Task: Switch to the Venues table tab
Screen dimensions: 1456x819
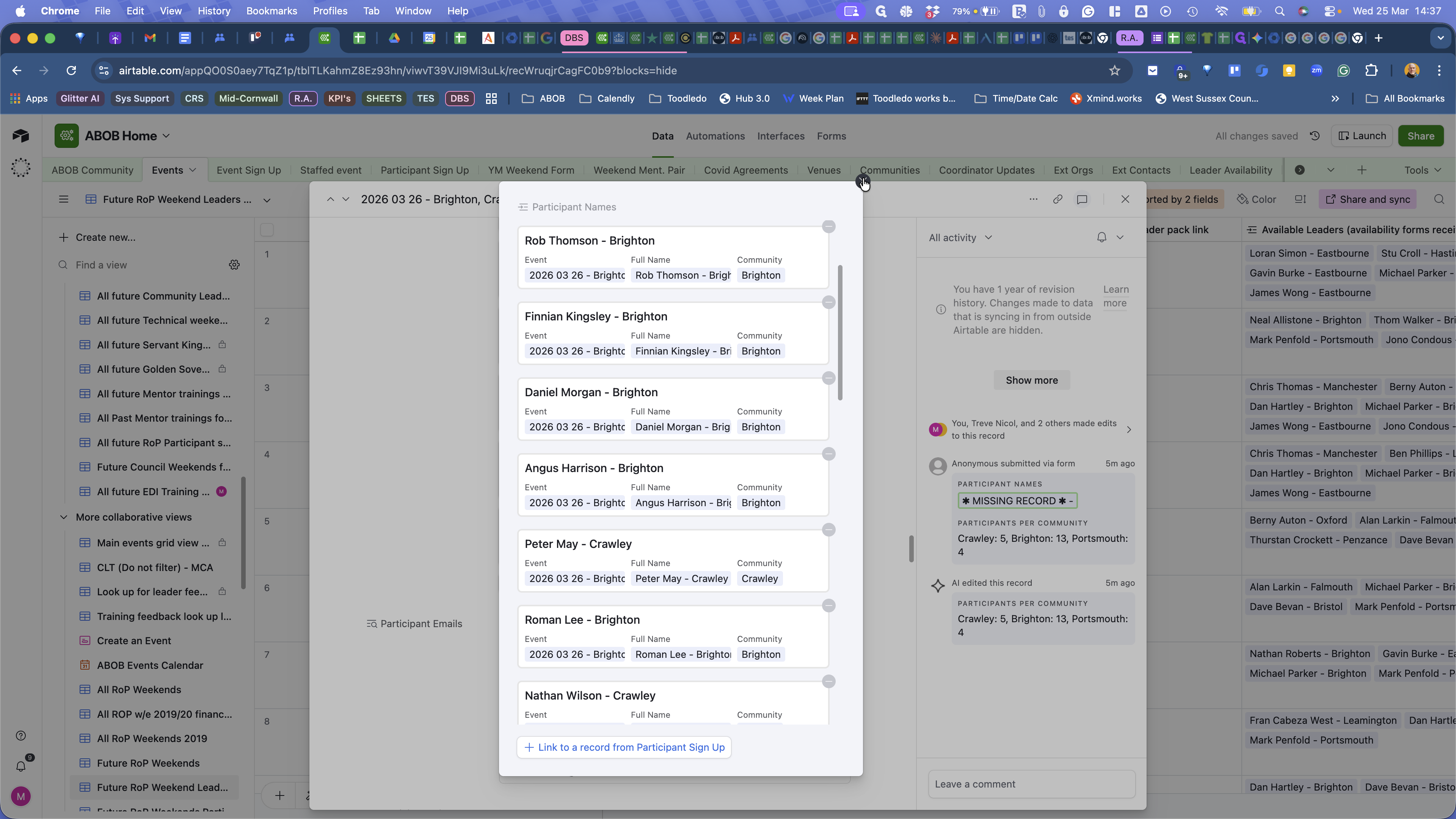Action: 824,170
